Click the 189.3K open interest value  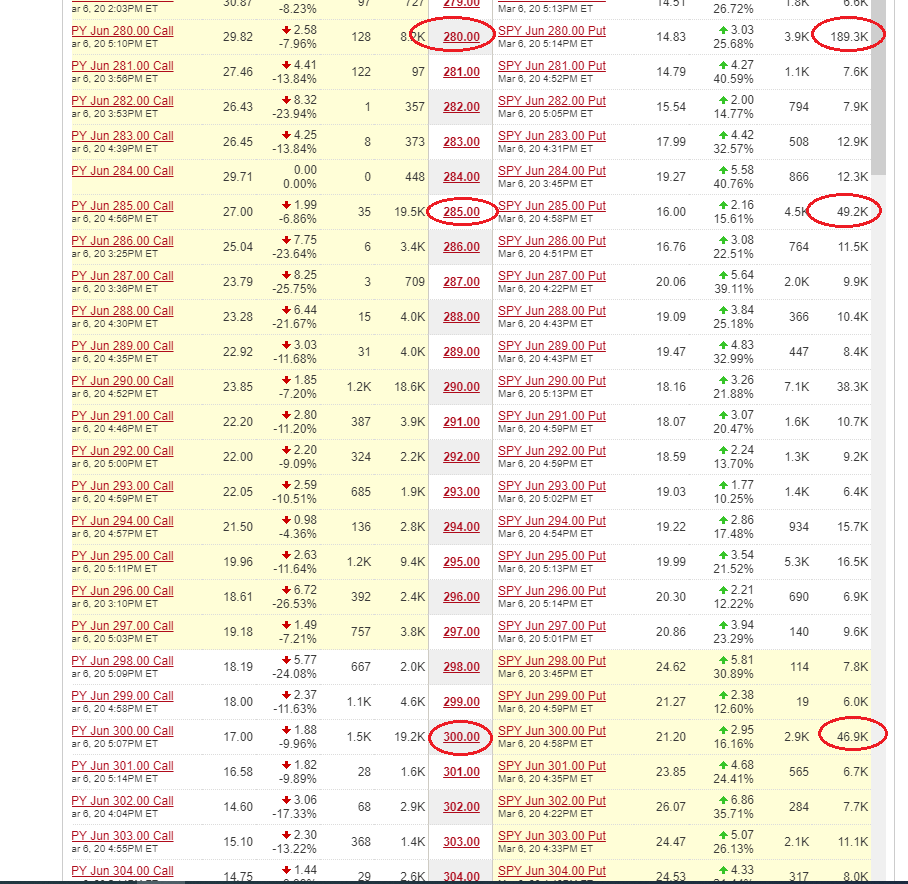click(x=849, y=36)
